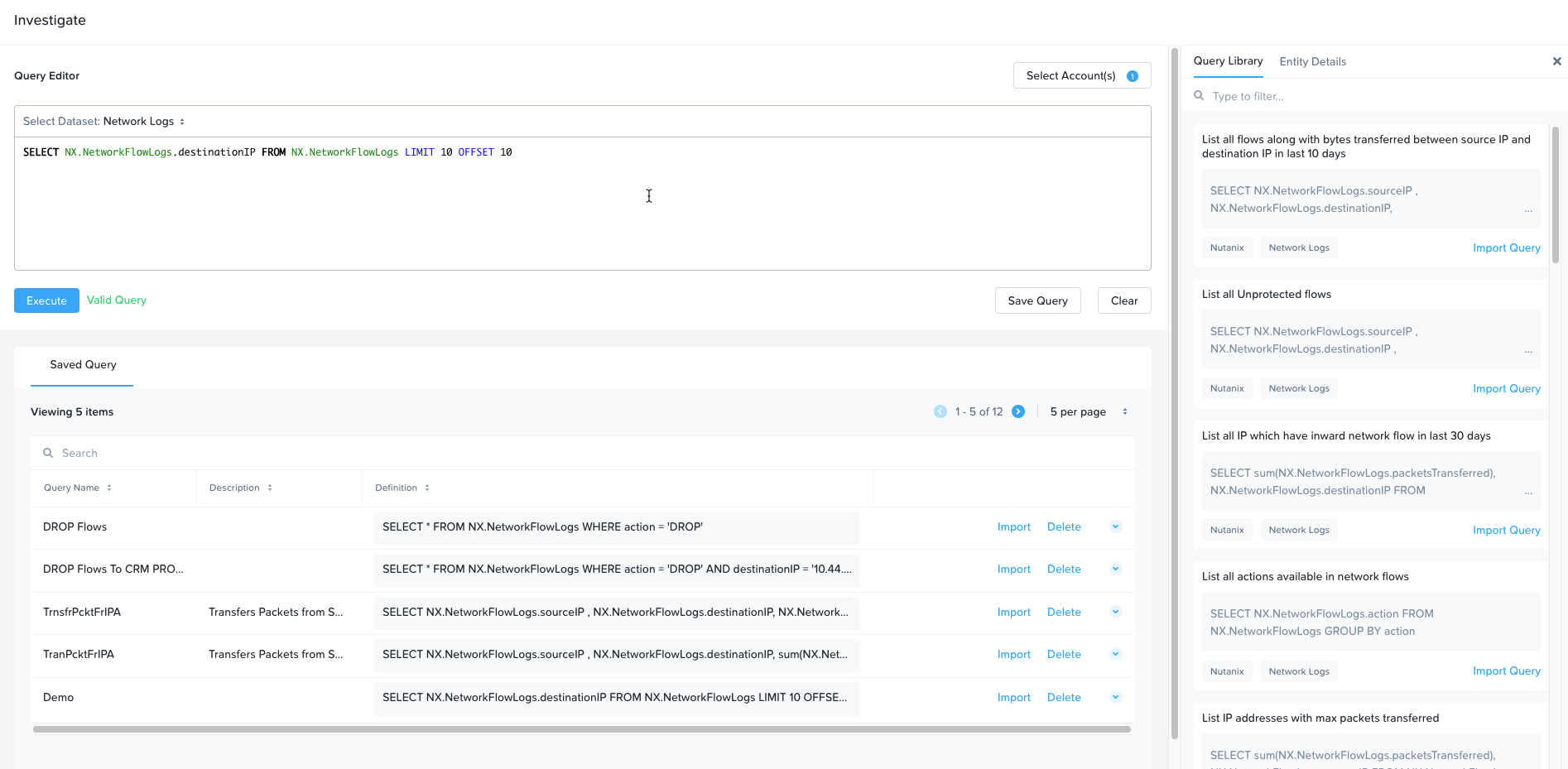Viewport: 1568px width, 769px height.
Task: Sort by Query Name column
Action: [108, 488]
